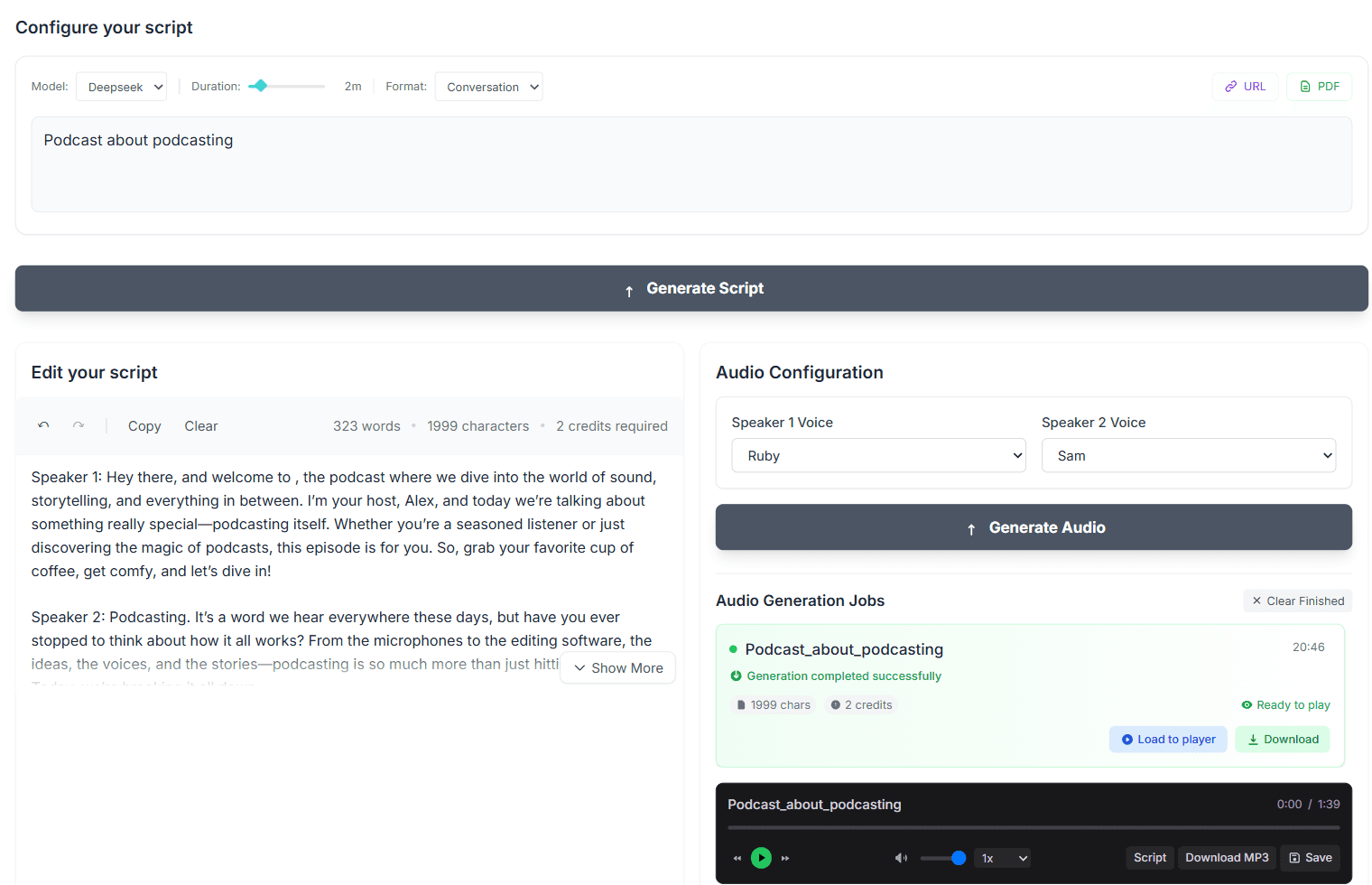Click the '2 credits' job badge
1372x885 pixels.
click(x=861, y=705)
